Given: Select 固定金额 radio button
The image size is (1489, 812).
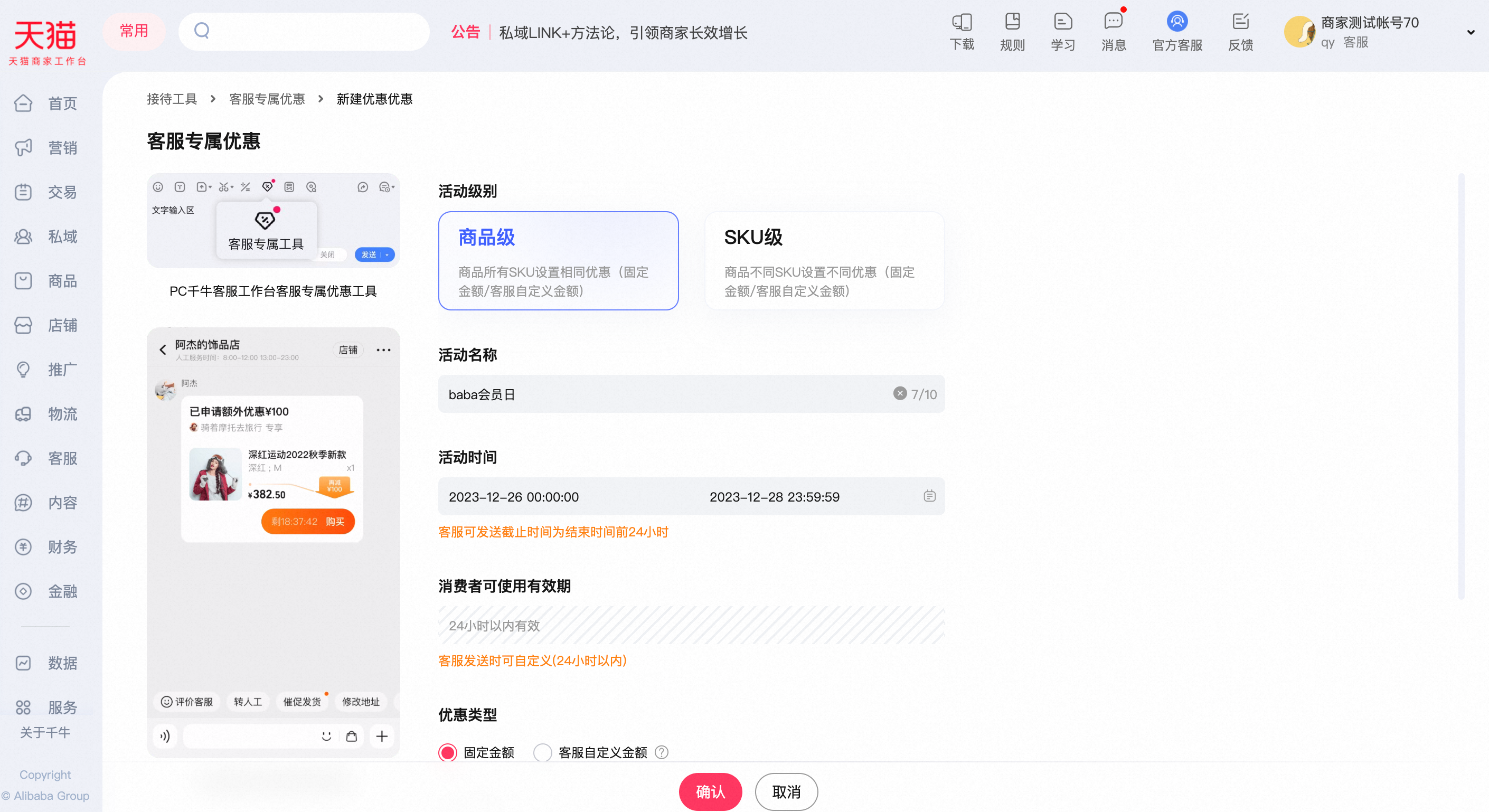Looking at the screenshot, I should coord(447,752).
